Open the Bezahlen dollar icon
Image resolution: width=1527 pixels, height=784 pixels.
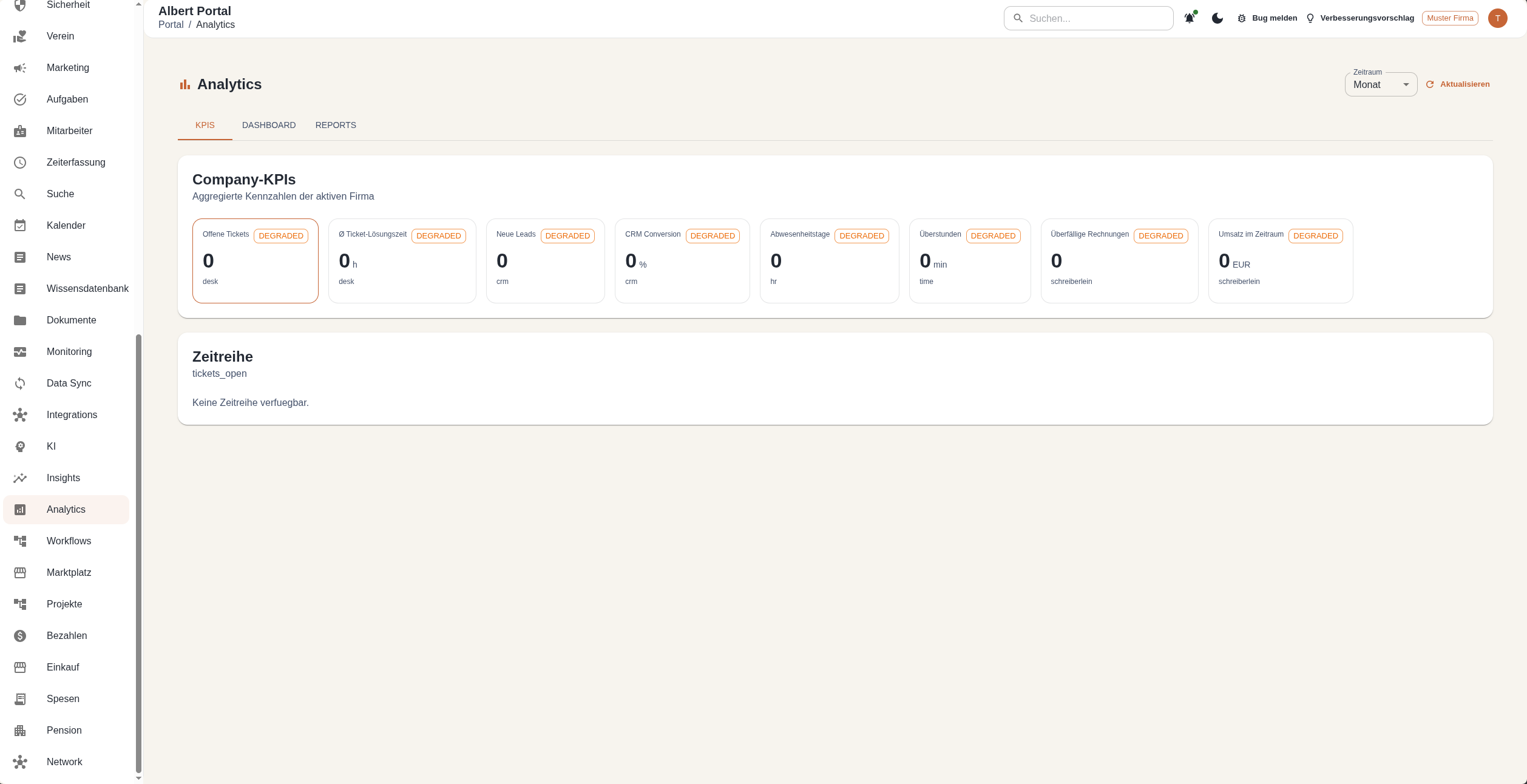pos(20,636)
